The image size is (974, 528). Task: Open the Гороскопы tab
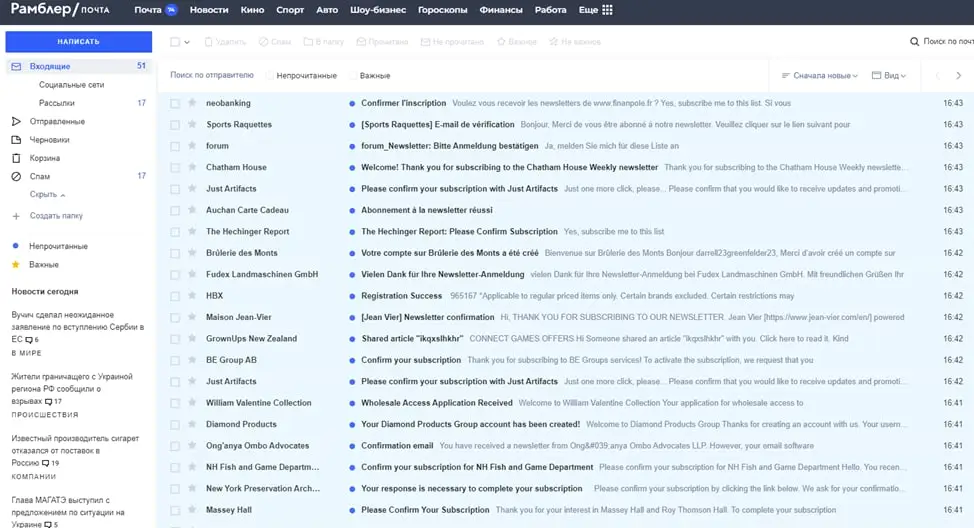(x=442, y=10)
